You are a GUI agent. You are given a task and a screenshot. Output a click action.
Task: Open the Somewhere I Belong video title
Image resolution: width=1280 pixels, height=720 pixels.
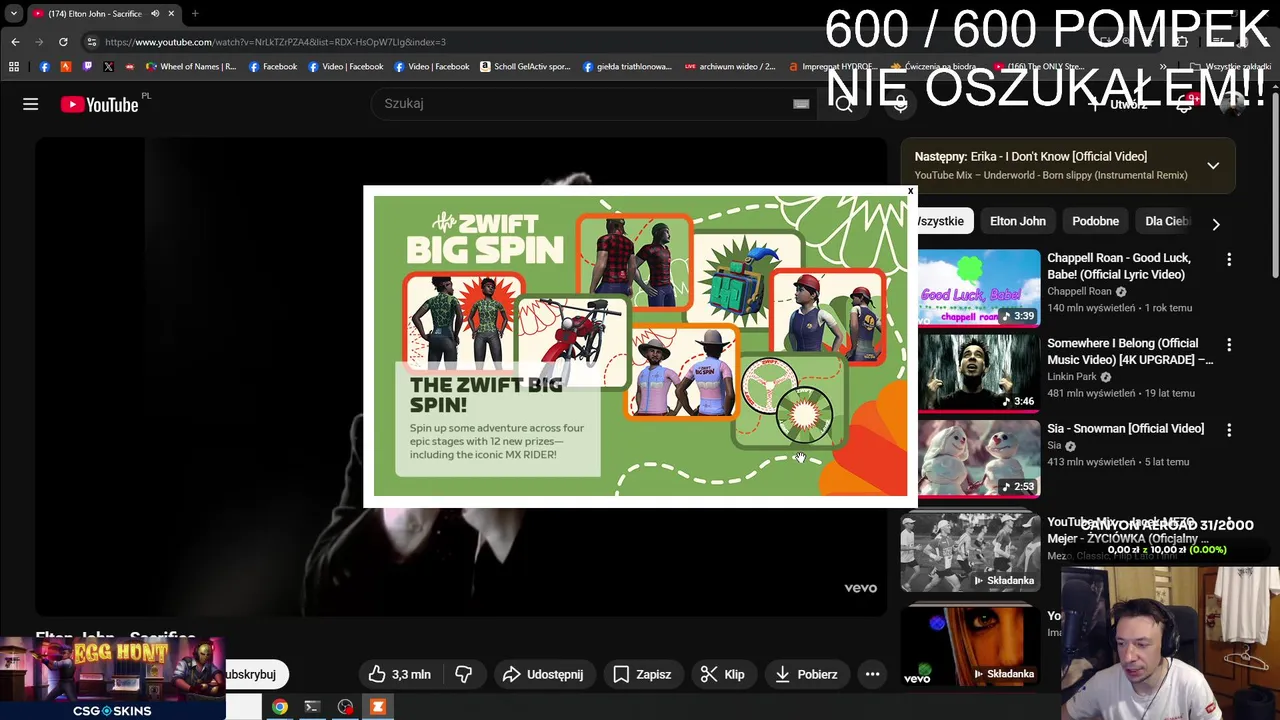1130,351
